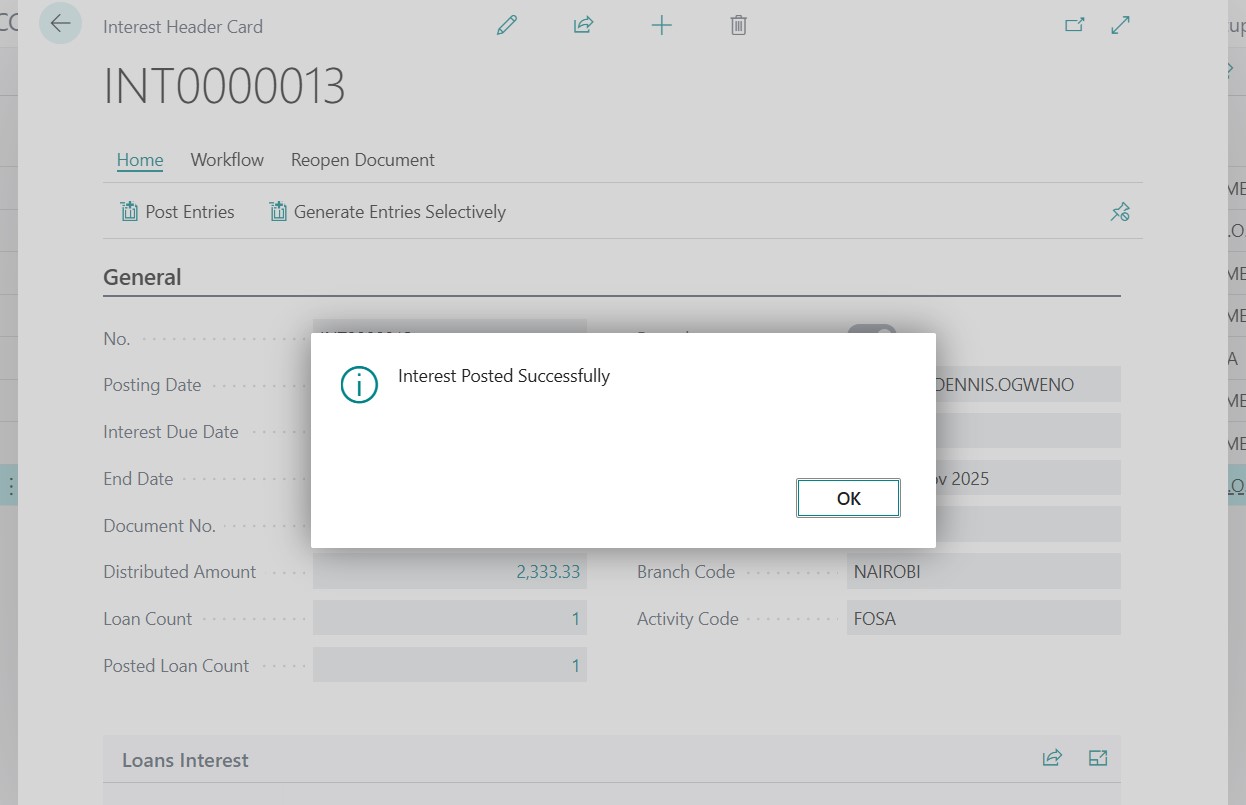Select the Home tab

(x=140, y=160)
